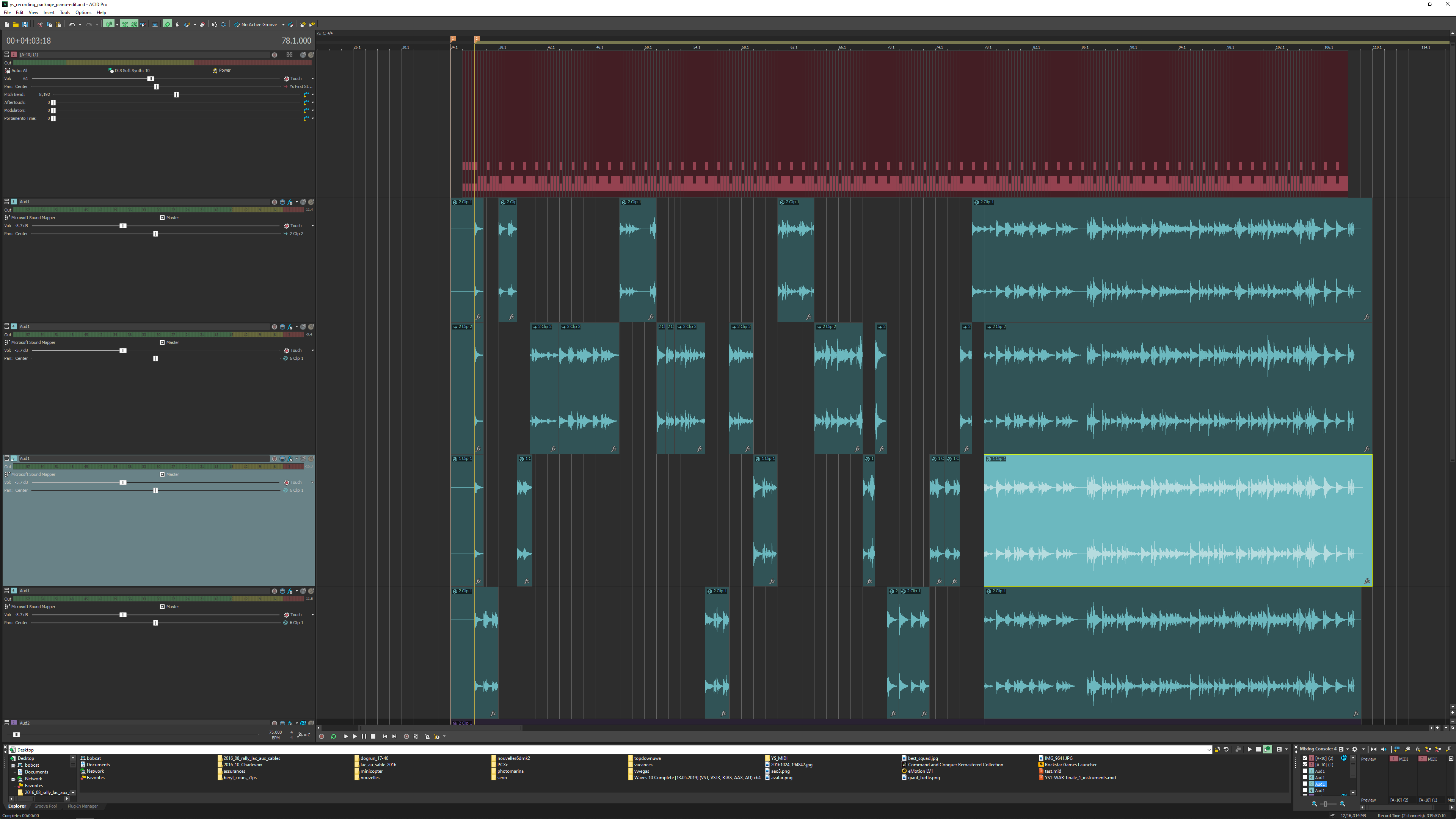Open a project using the folder icon
The height and width of the screenshot is (819, 1456).
pos(16,24)
